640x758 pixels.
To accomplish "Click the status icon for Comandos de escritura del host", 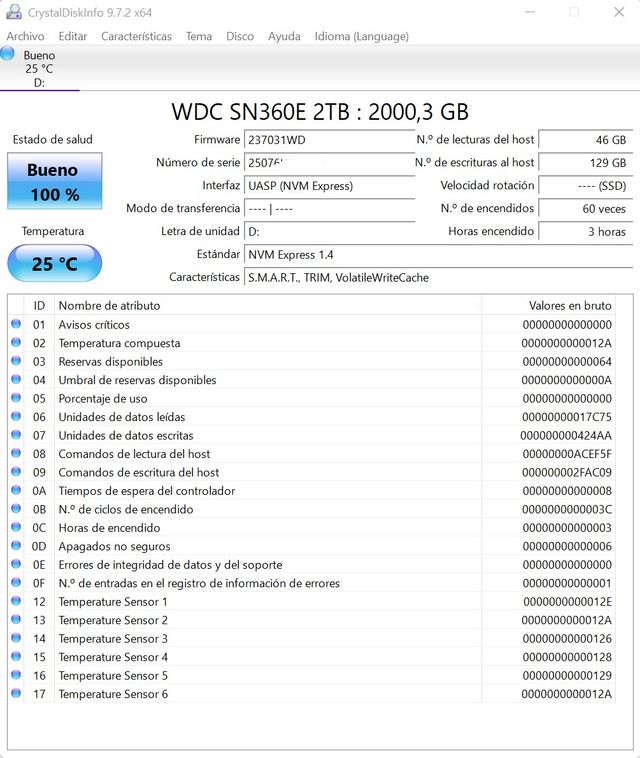I will pos(16,471).
